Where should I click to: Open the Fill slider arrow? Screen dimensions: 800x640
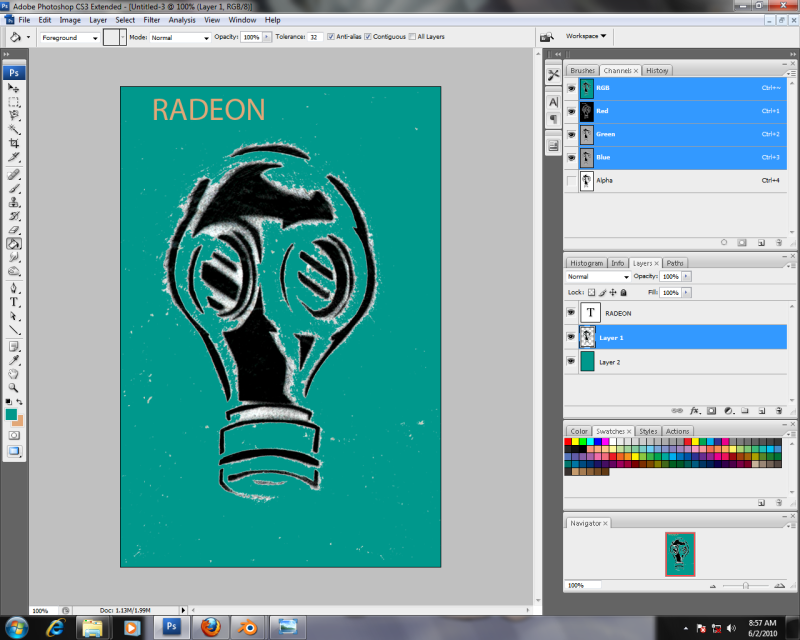[686, 293]
